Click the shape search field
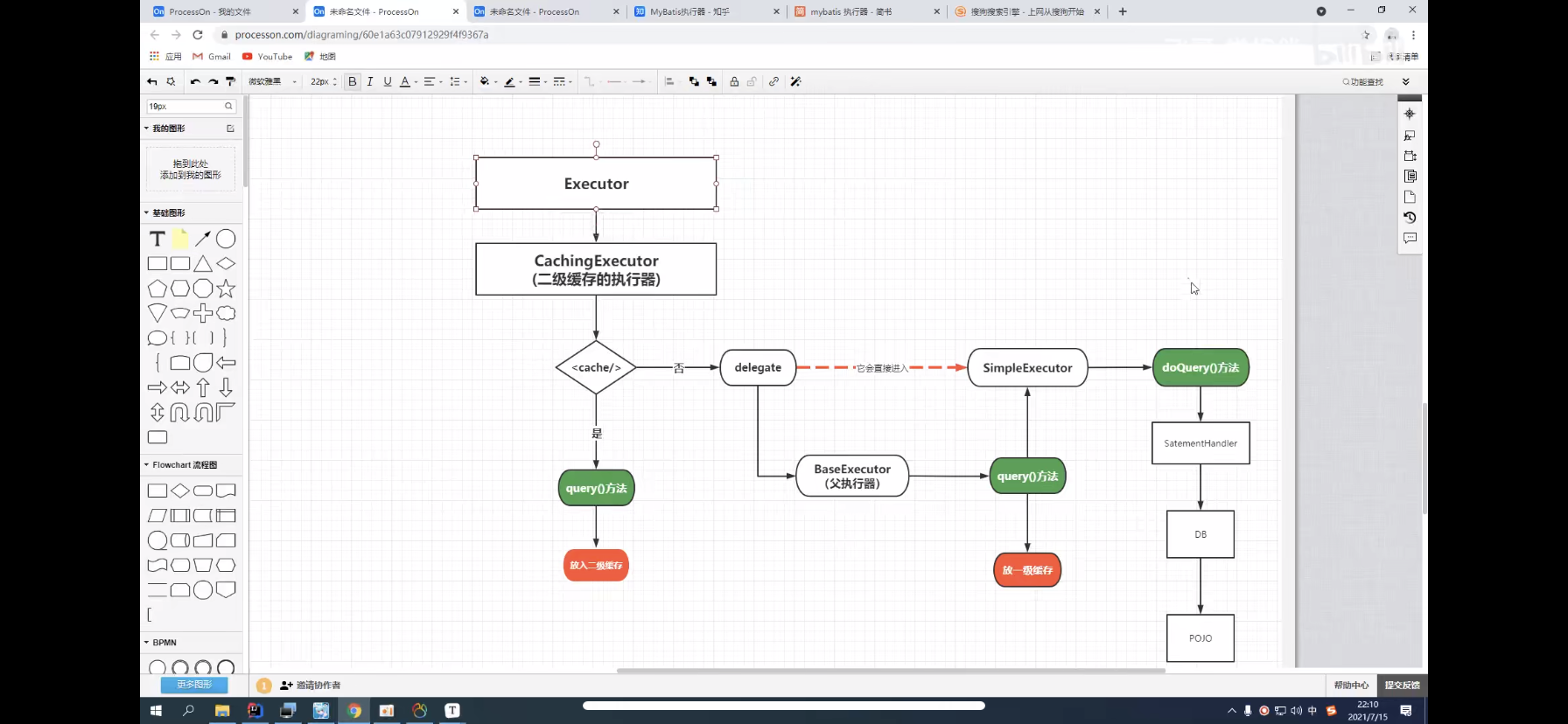 point(191,106)
